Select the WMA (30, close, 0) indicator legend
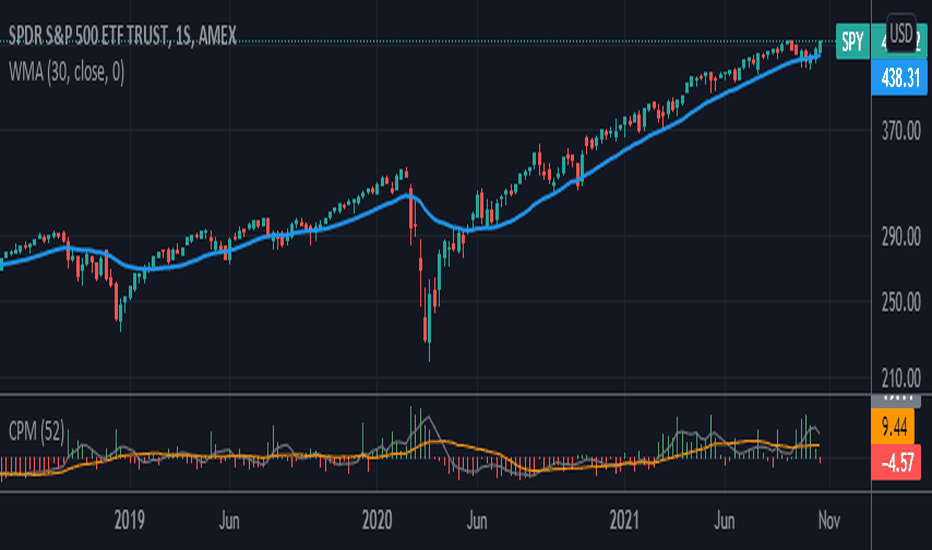This screenshot has height=550, width=932. (67, 73)
